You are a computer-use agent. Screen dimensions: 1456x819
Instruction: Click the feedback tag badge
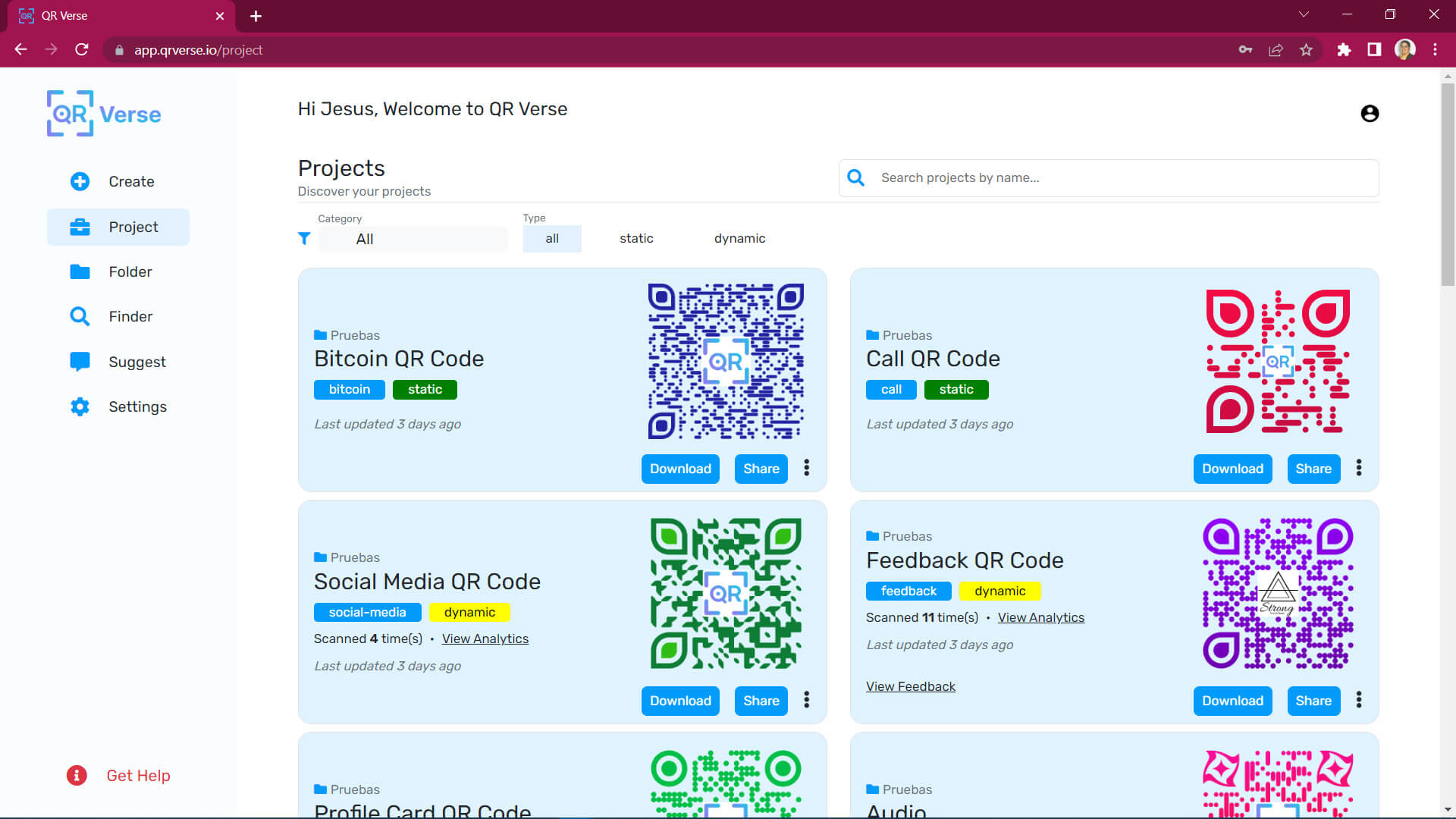pyautogui.click(x=908, y=591)
